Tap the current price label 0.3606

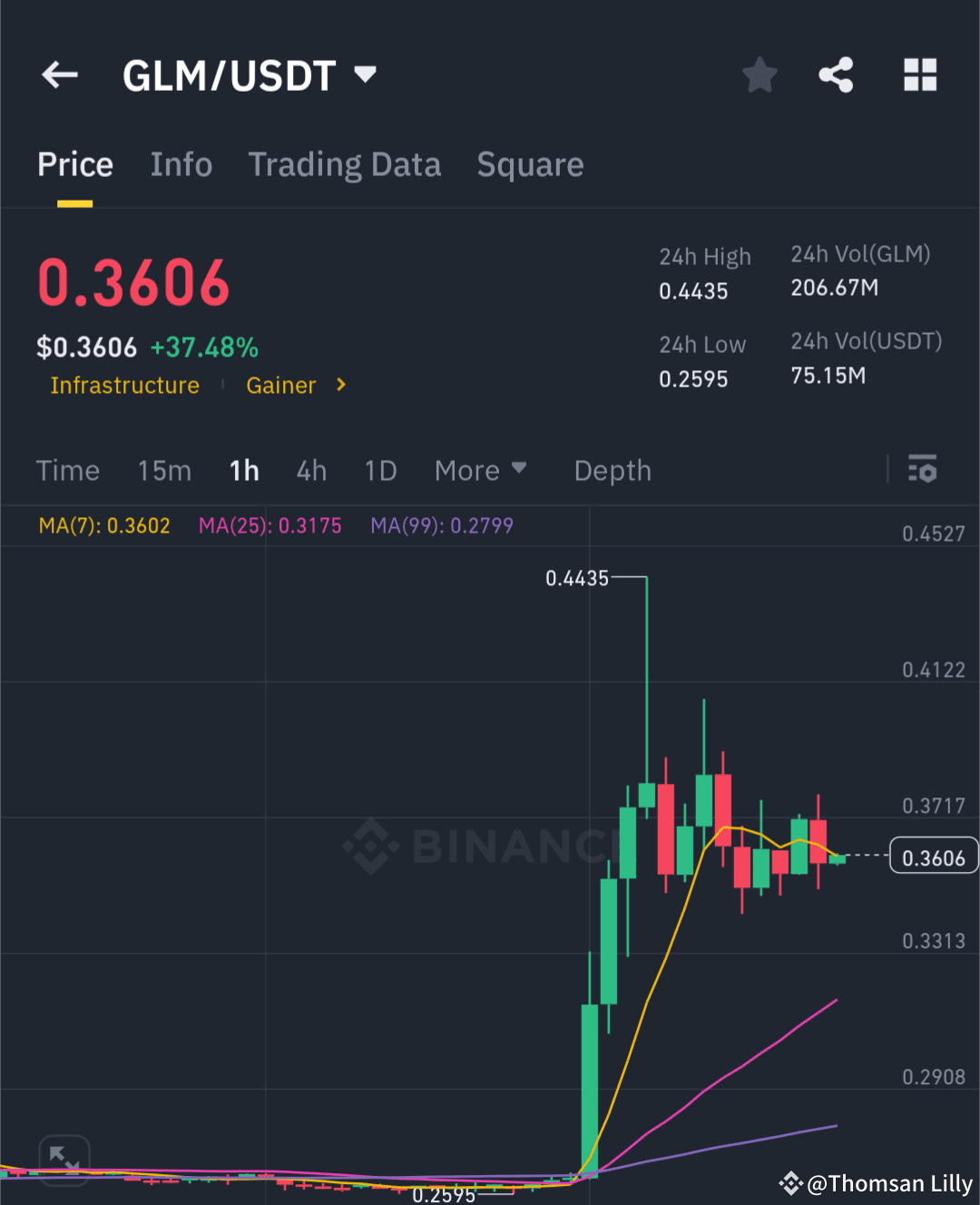(x=933, y=855)
